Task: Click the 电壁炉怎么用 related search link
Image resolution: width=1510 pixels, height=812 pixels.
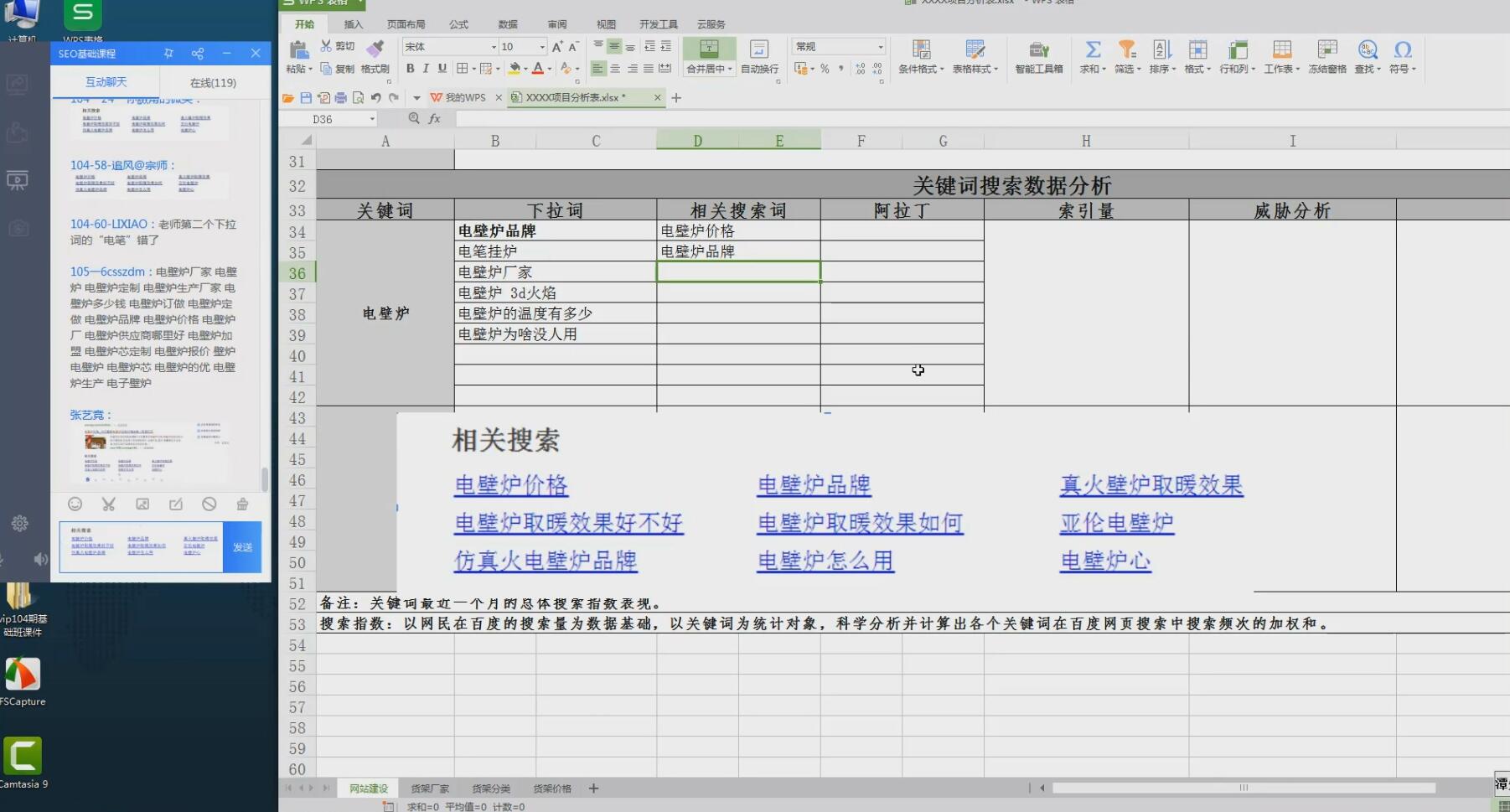Action: pos(825,561)
